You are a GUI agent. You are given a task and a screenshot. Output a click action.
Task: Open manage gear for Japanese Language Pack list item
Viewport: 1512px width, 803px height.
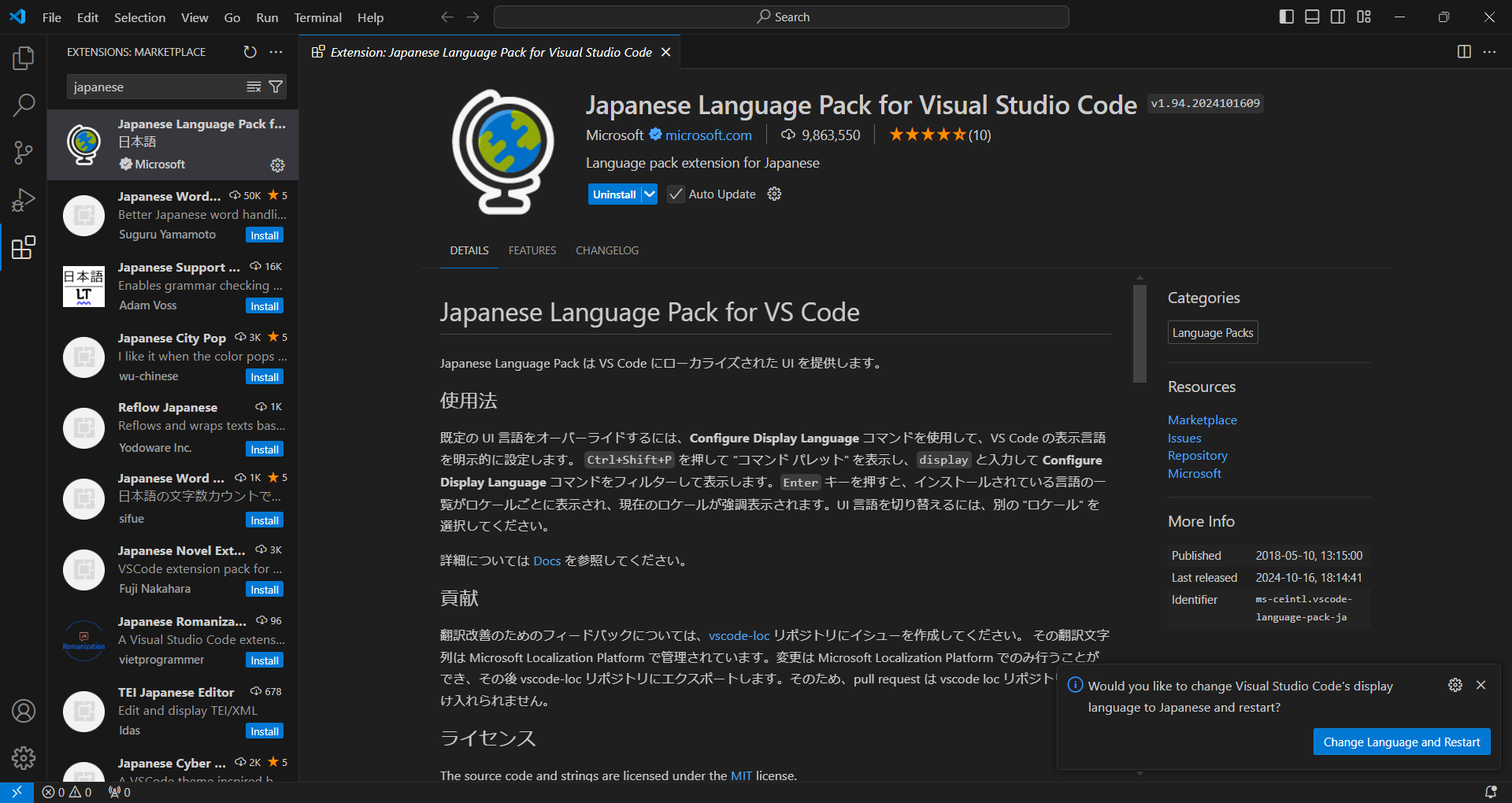277,165
